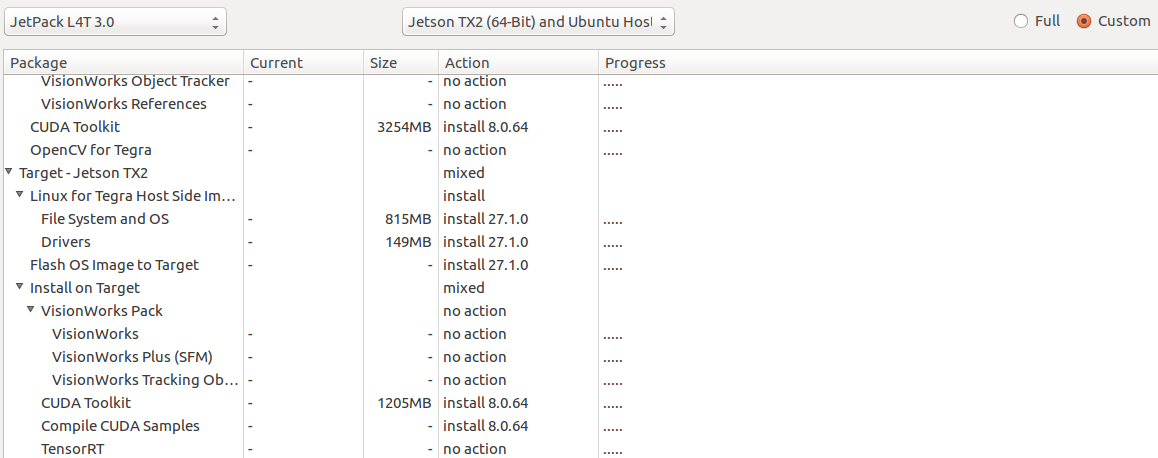Select the Custom installation radio button
The image size is (1158, 458).
(x=1084, y=21)
